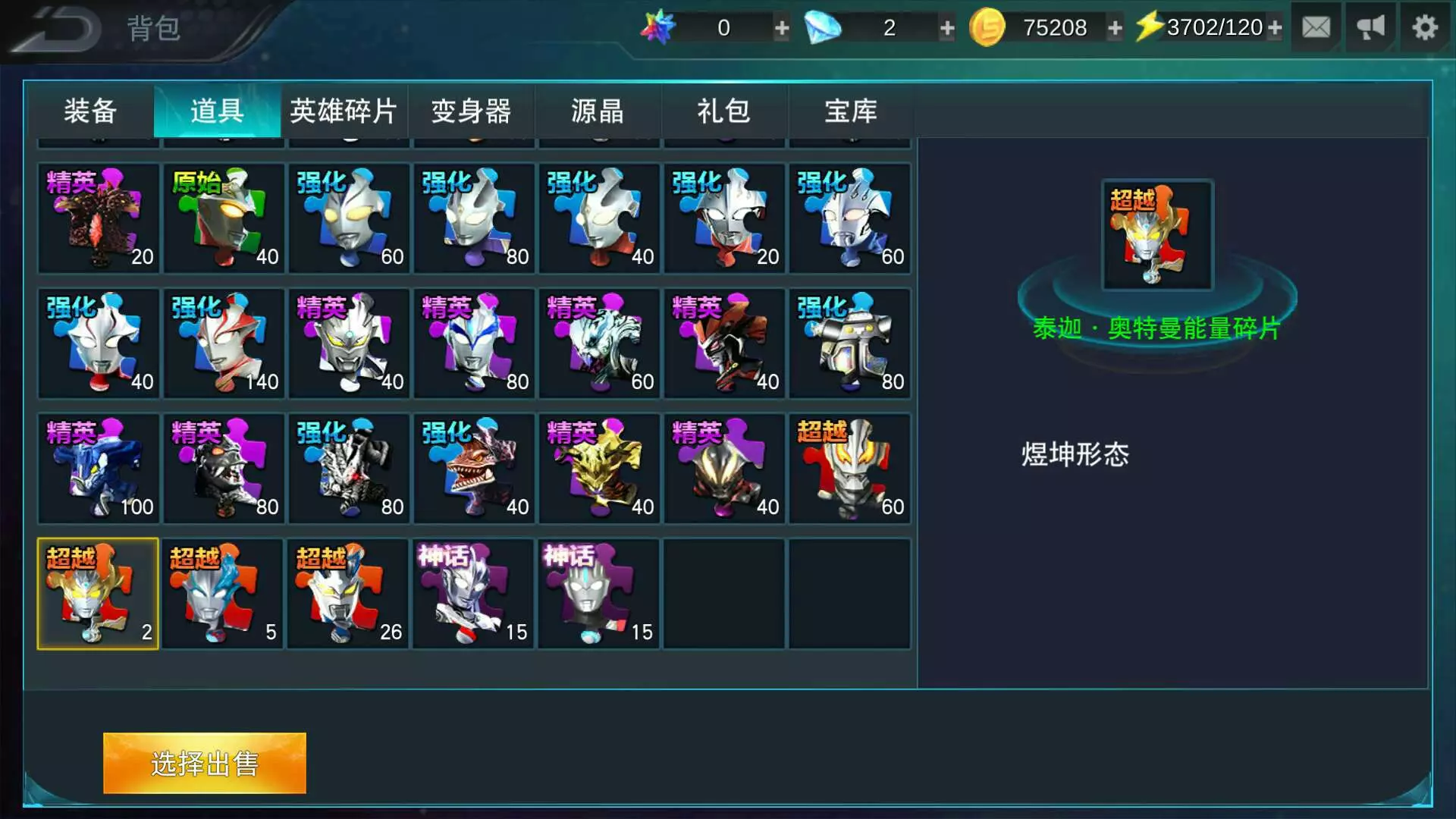Add energy with the lightning plus button
The width and height of the screenshot is (1456, 819).
pos(1275,29)
